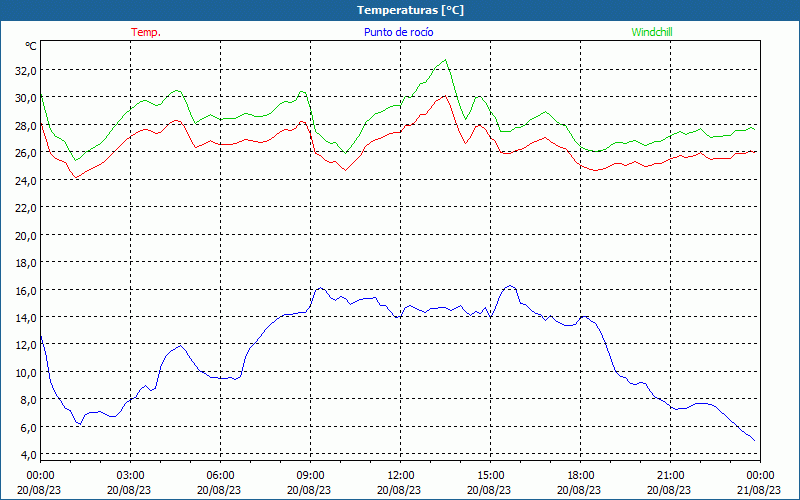
Task: Click the blue dew point peak near 09:20
Action: pyautogui.click(x=320, y=288)
